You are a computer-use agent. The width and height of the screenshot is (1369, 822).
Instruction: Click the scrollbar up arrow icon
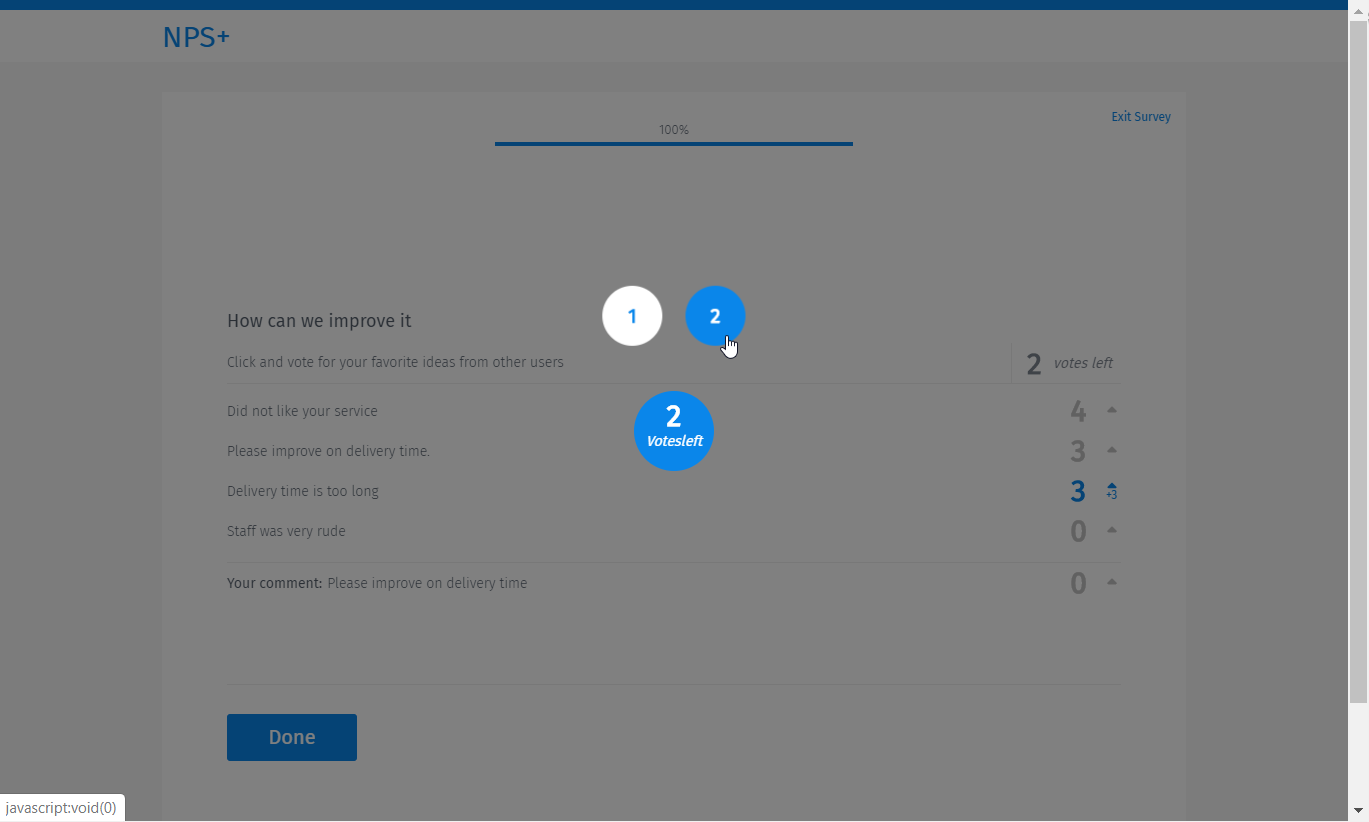1359,10
